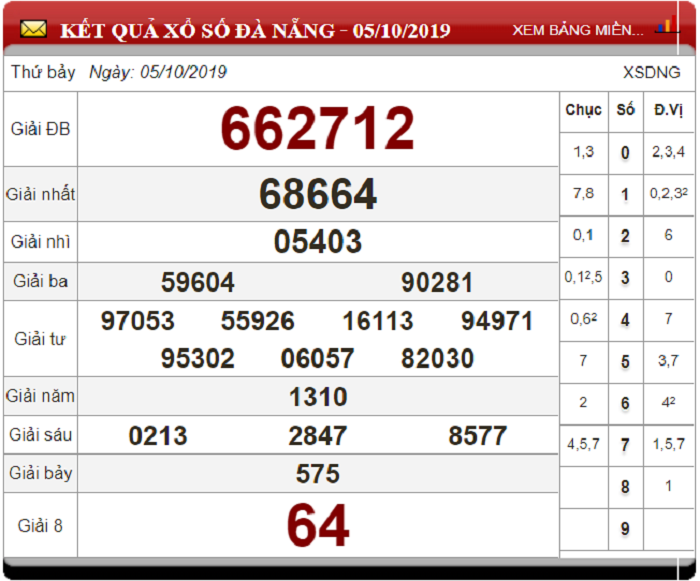Screen dimensions: 700x581
Task: Click the XSDNG code label
Action: (651, 72)
